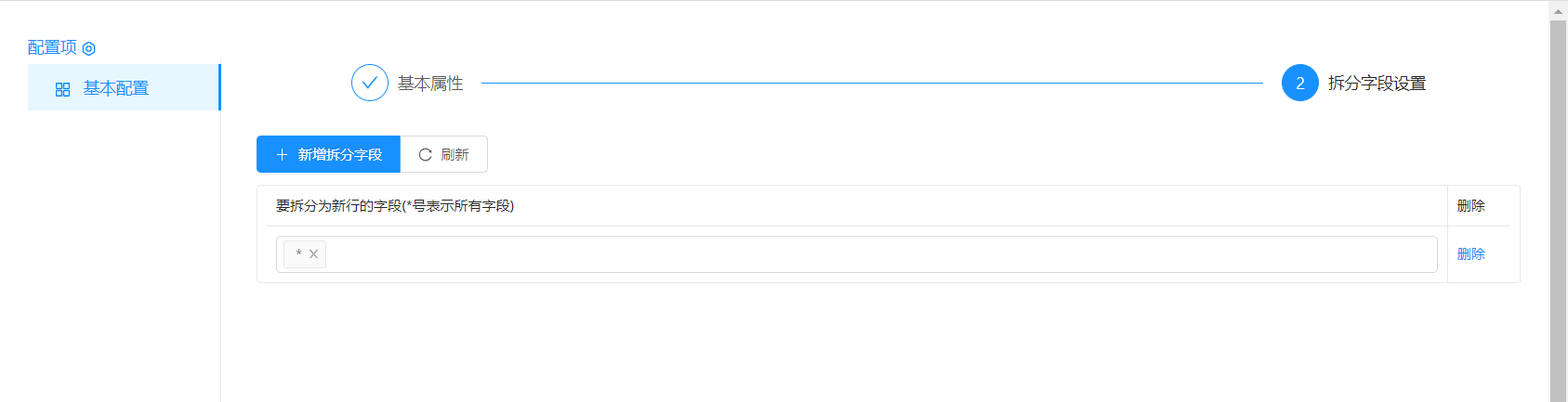Click the checkmark circle for step one
This screenshot has height=402, width=1568.
click(369, 83)
